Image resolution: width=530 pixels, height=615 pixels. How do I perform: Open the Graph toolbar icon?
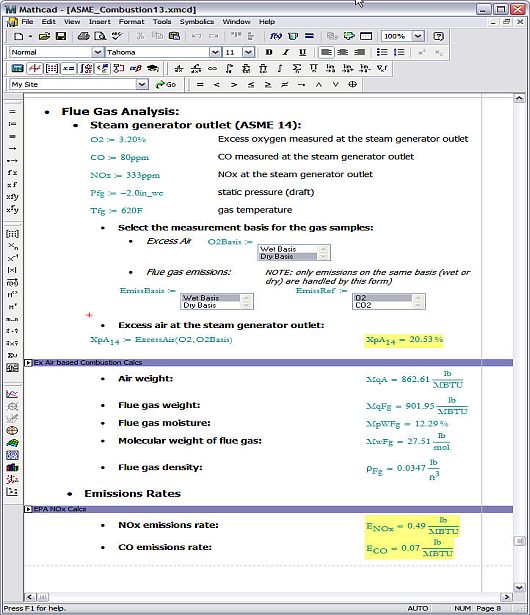pos(35,68)
